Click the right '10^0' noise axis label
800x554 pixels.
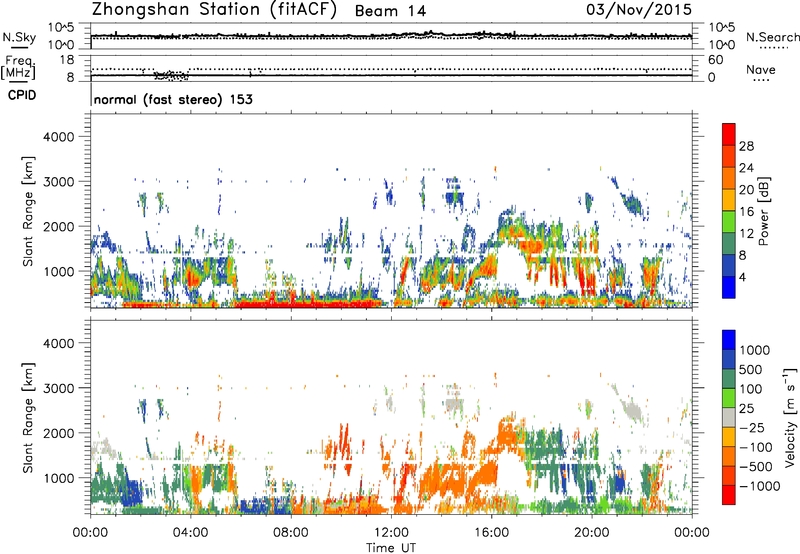tap(721, 45)
